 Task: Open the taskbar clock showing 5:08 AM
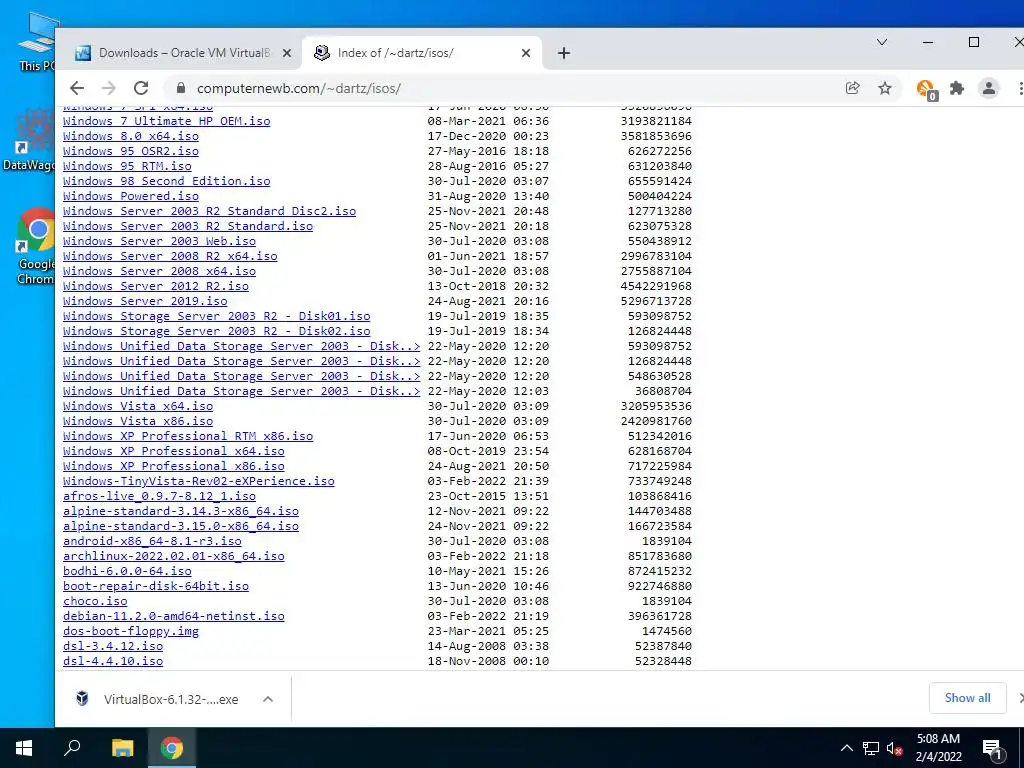point(938,748)
